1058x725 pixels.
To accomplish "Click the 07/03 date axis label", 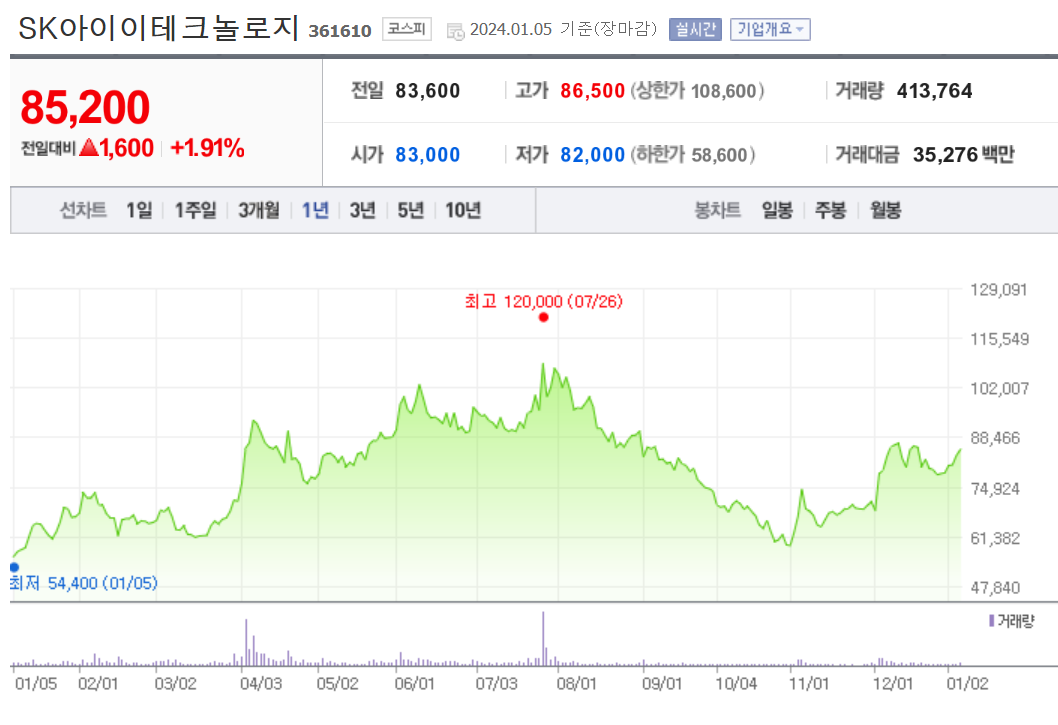I will tap(497, 684).
